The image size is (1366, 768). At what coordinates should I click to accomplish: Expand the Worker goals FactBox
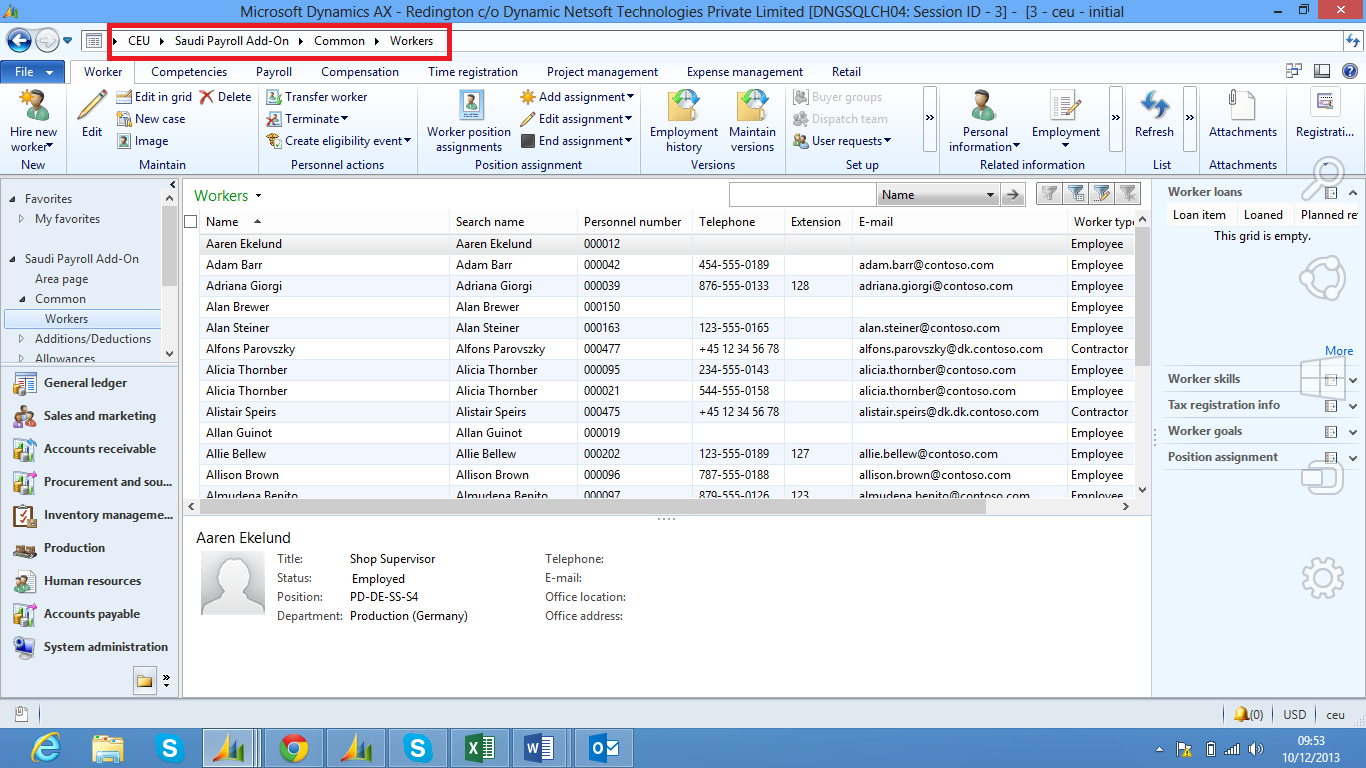point(1353,432)
